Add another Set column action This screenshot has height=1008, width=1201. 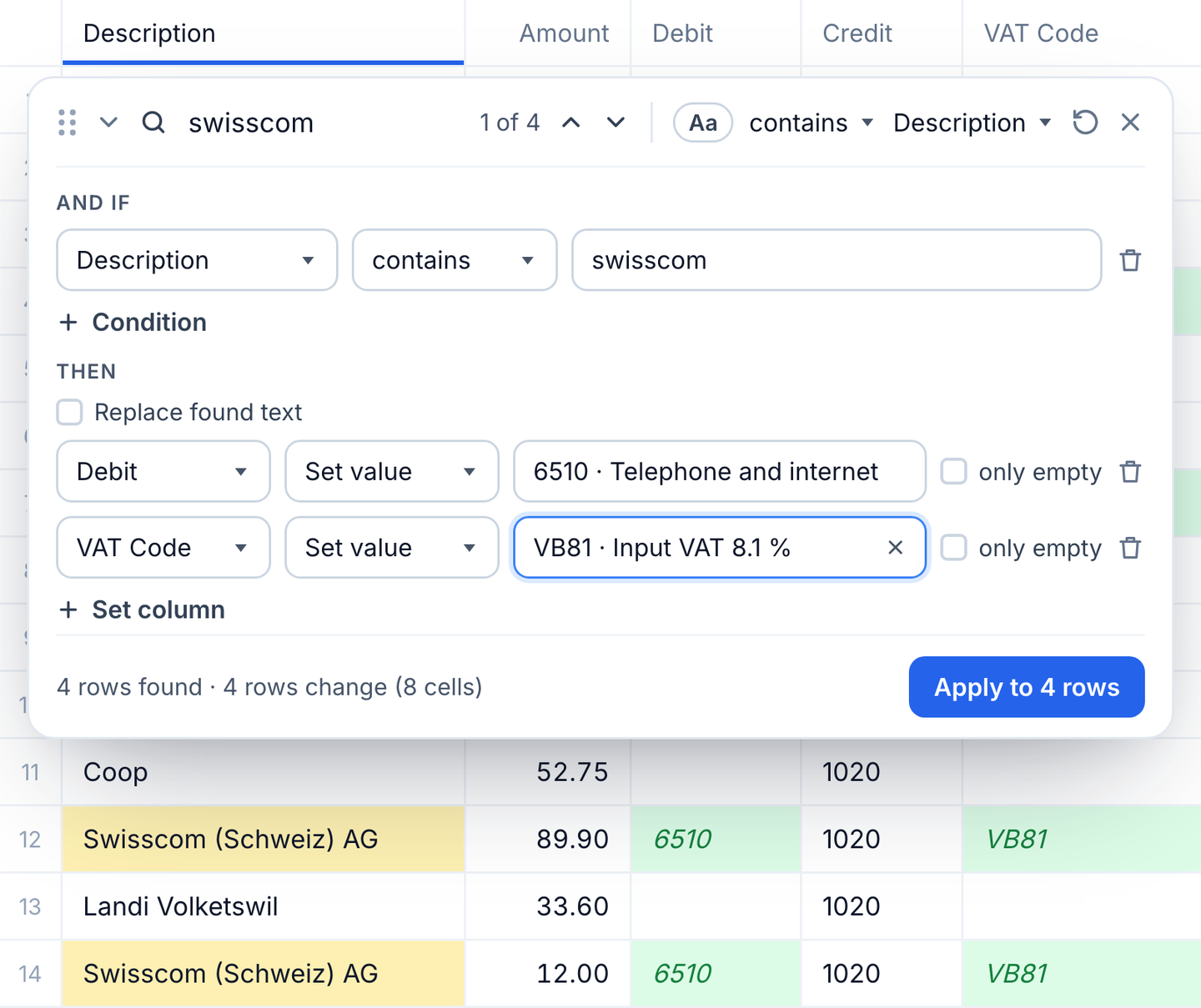143,609
